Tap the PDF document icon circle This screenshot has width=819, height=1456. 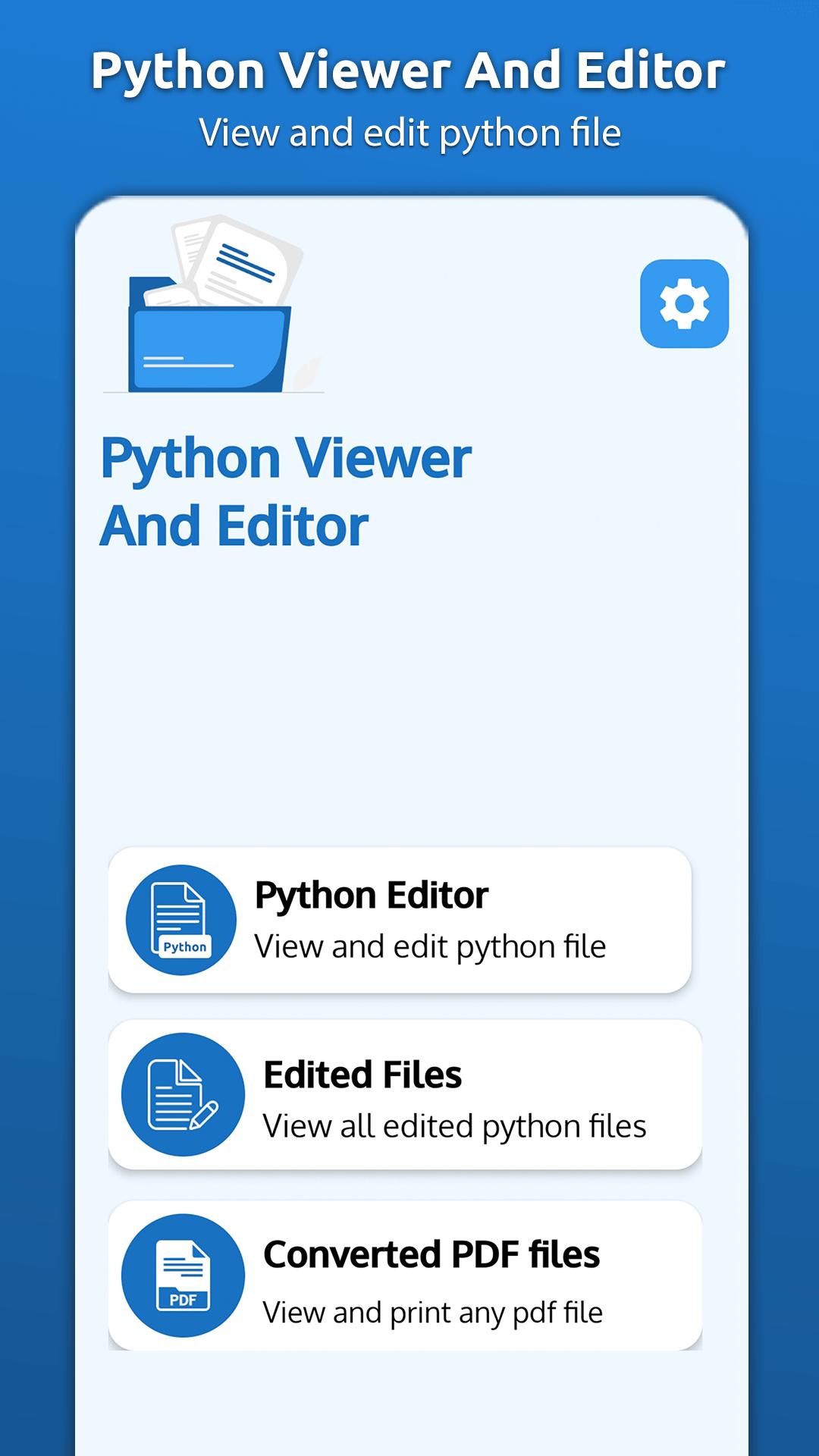pos(183,1276)
